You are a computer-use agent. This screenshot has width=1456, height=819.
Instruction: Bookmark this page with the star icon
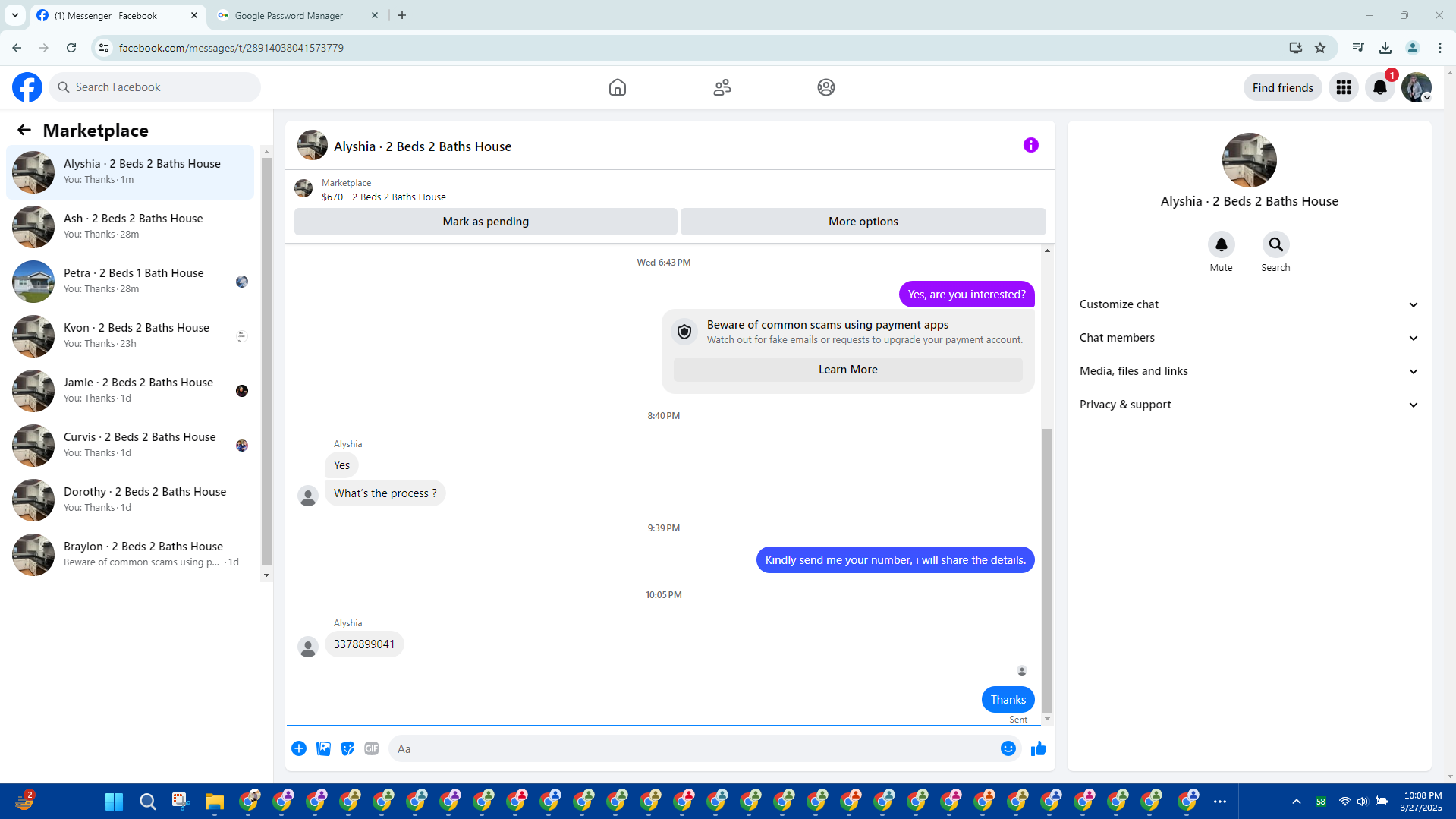(1320, 48)
